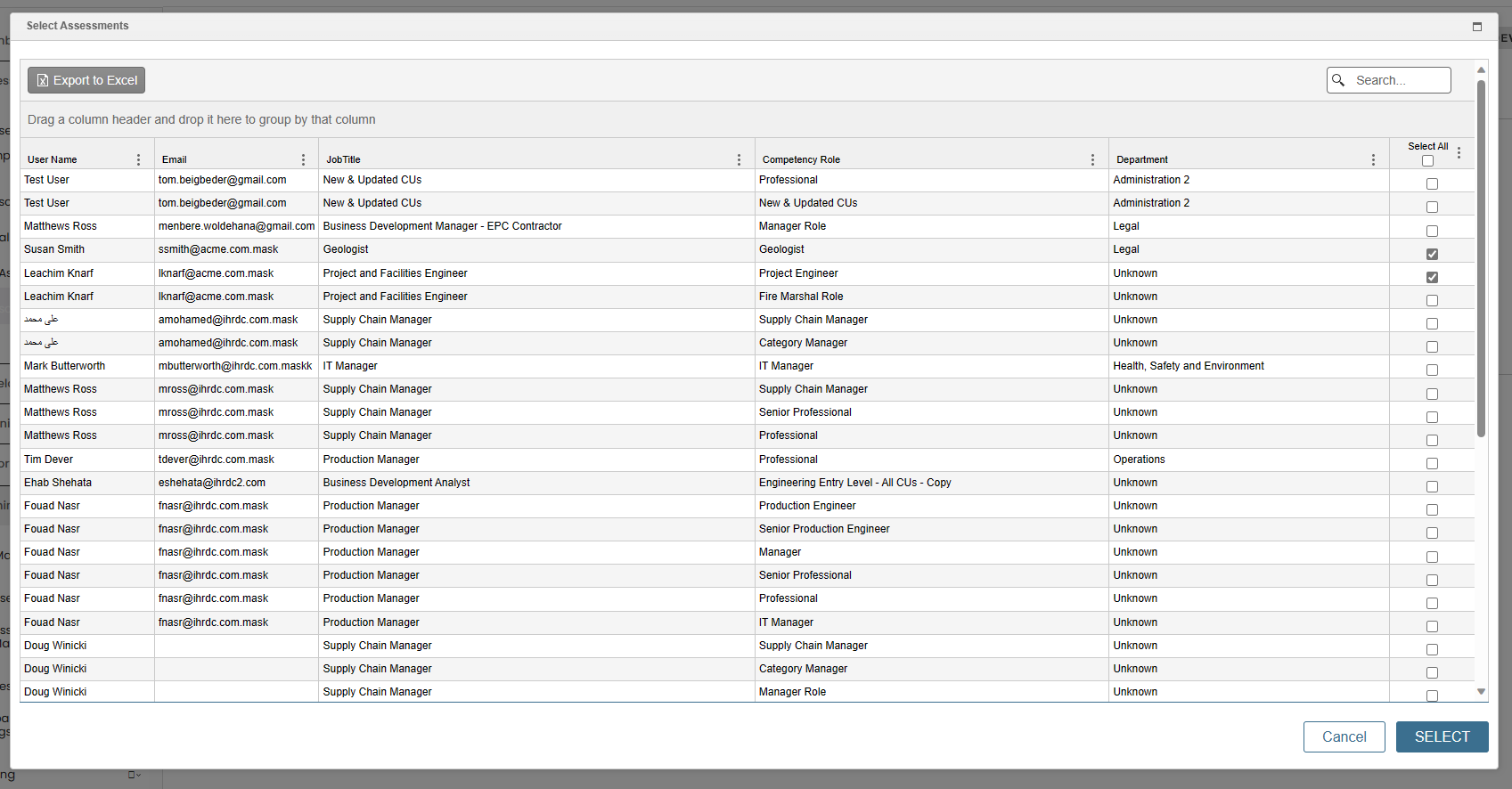Click the scroll down arrow

coord(1481,691)
